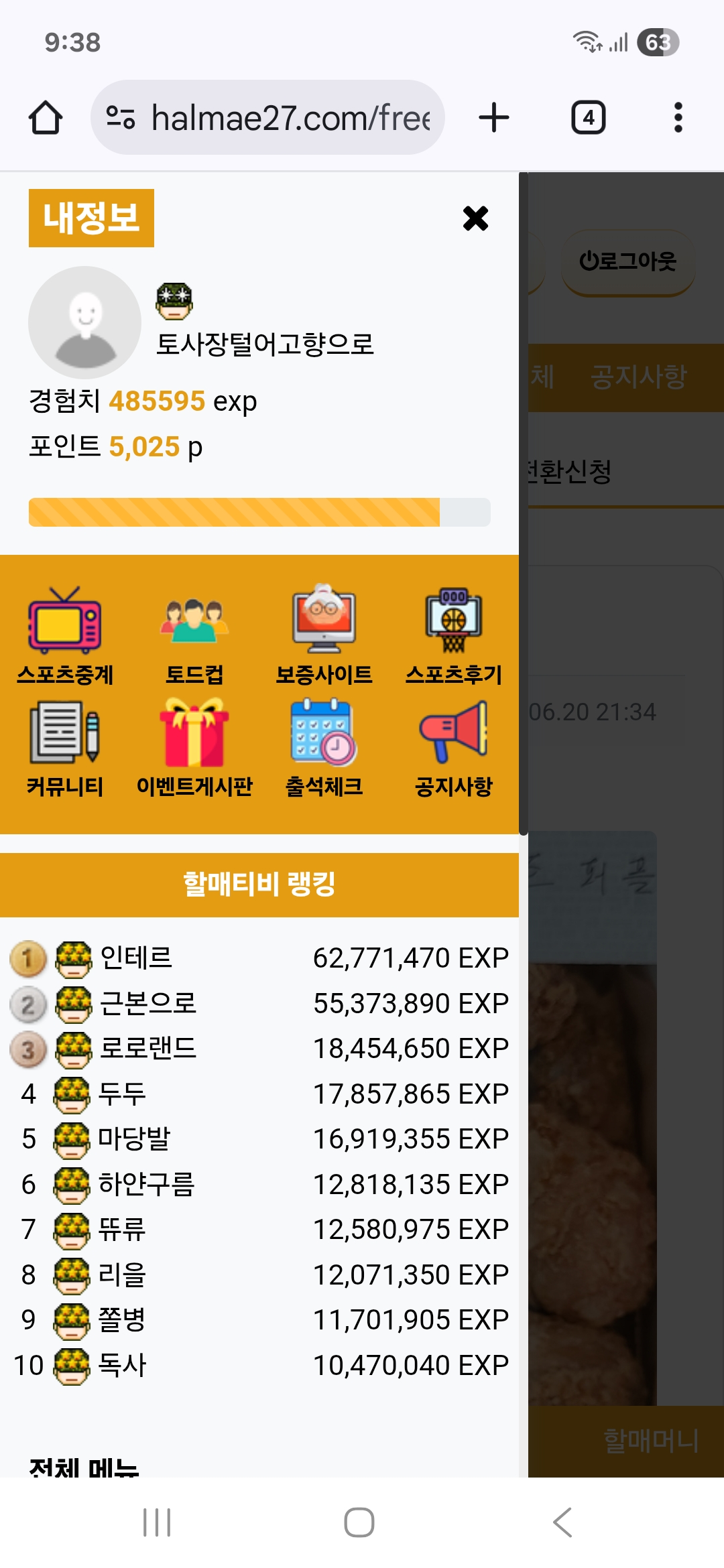
Task: Click the 로그아웃 button
Action: [x=628, y=261]
